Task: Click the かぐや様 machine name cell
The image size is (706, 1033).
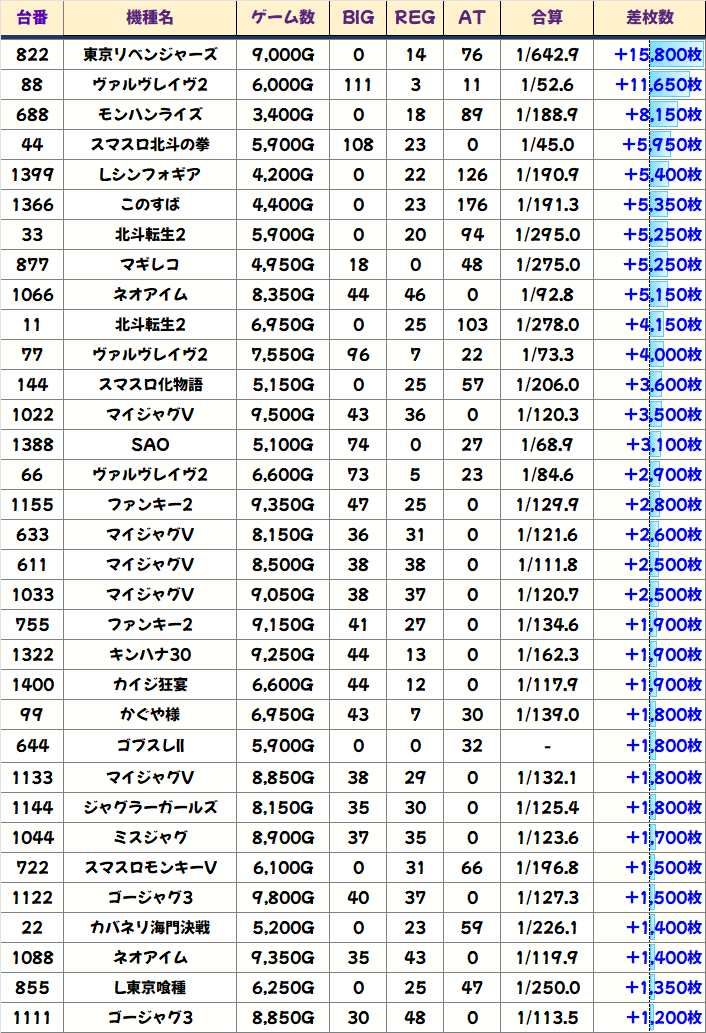Action: pos(150,715)
